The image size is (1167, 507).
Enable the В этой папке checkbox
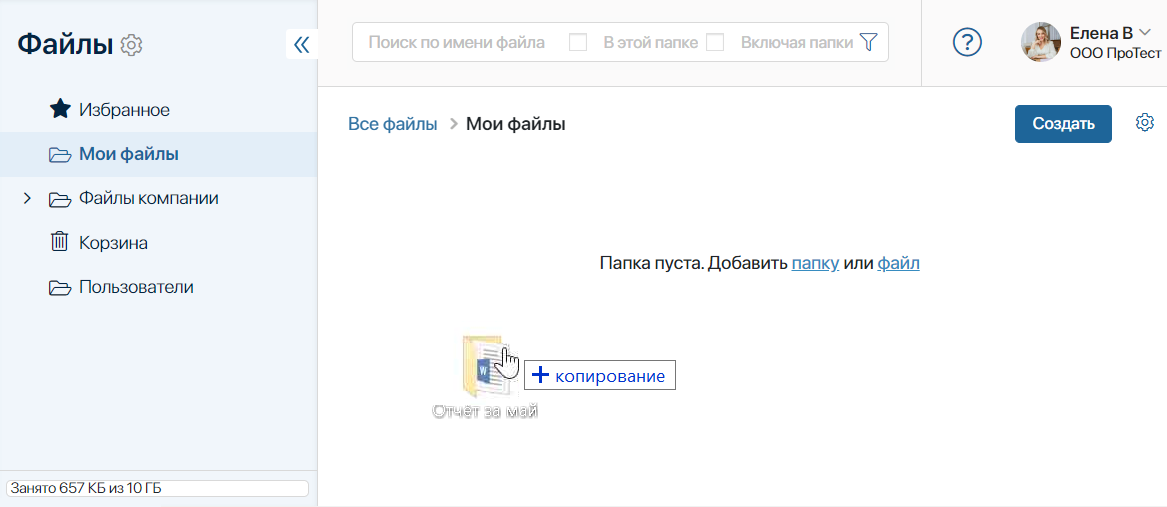[578, 42]
